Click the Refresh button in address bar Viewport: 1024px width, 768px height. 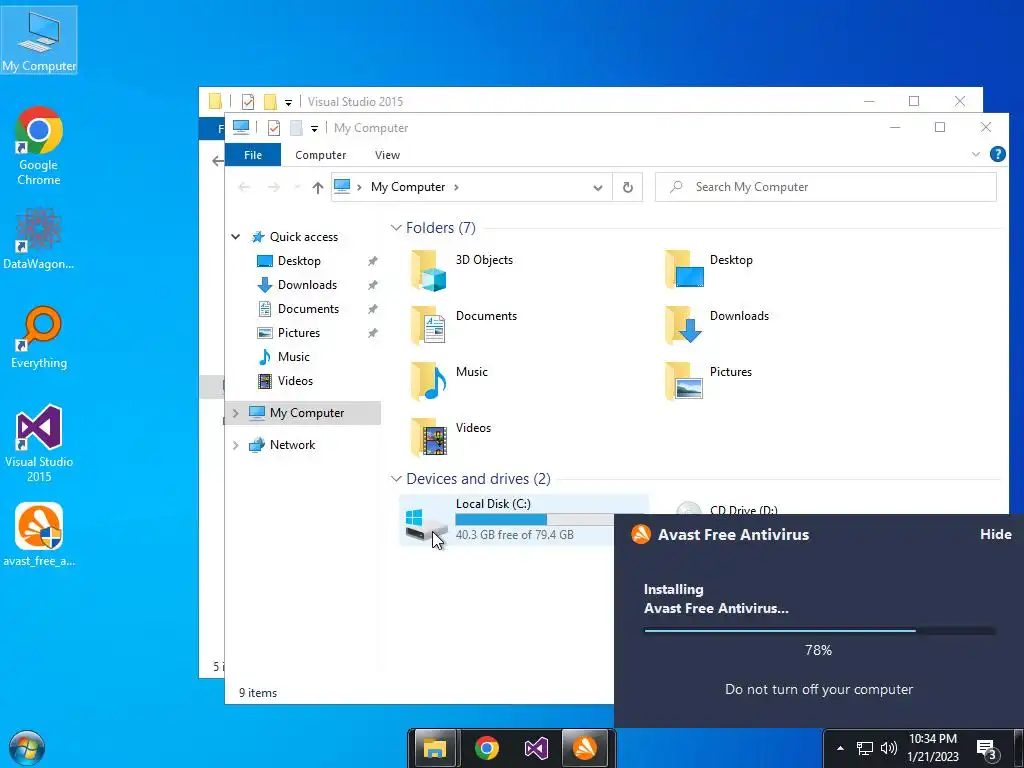(628, 187)
